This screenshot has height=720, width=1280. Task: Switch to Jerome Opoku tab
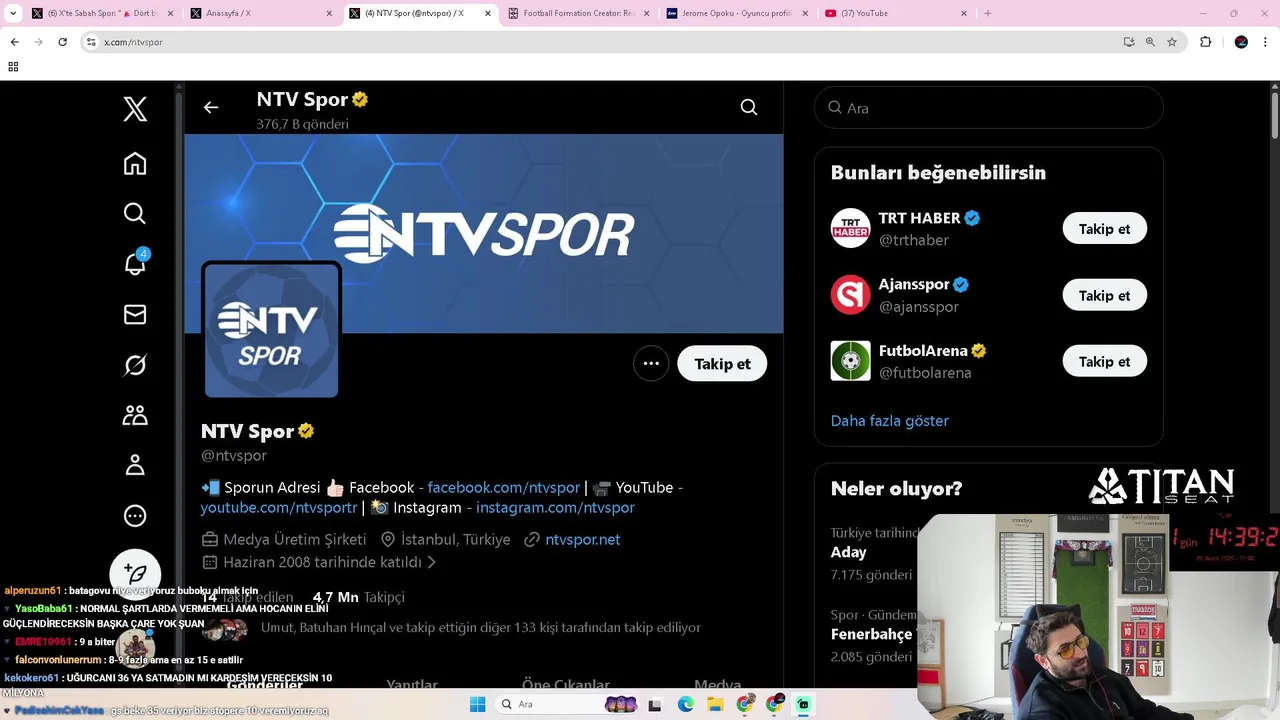pyautogui.click(x=738, y=13)
